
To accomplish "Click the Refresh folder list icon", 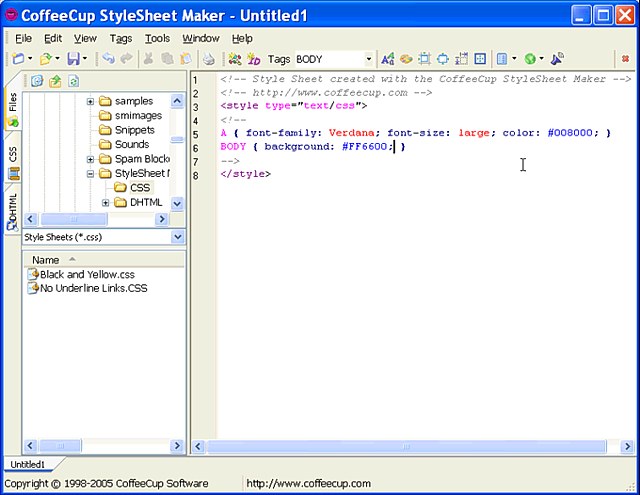I will (73, 81).
